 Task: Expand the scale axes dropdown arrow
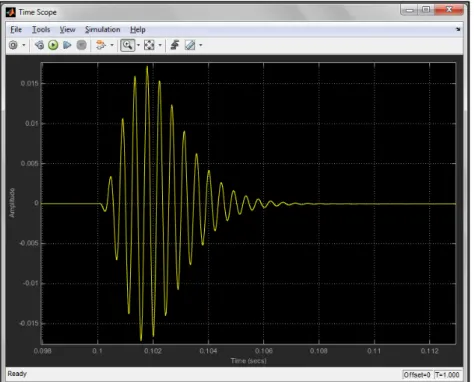160,45
